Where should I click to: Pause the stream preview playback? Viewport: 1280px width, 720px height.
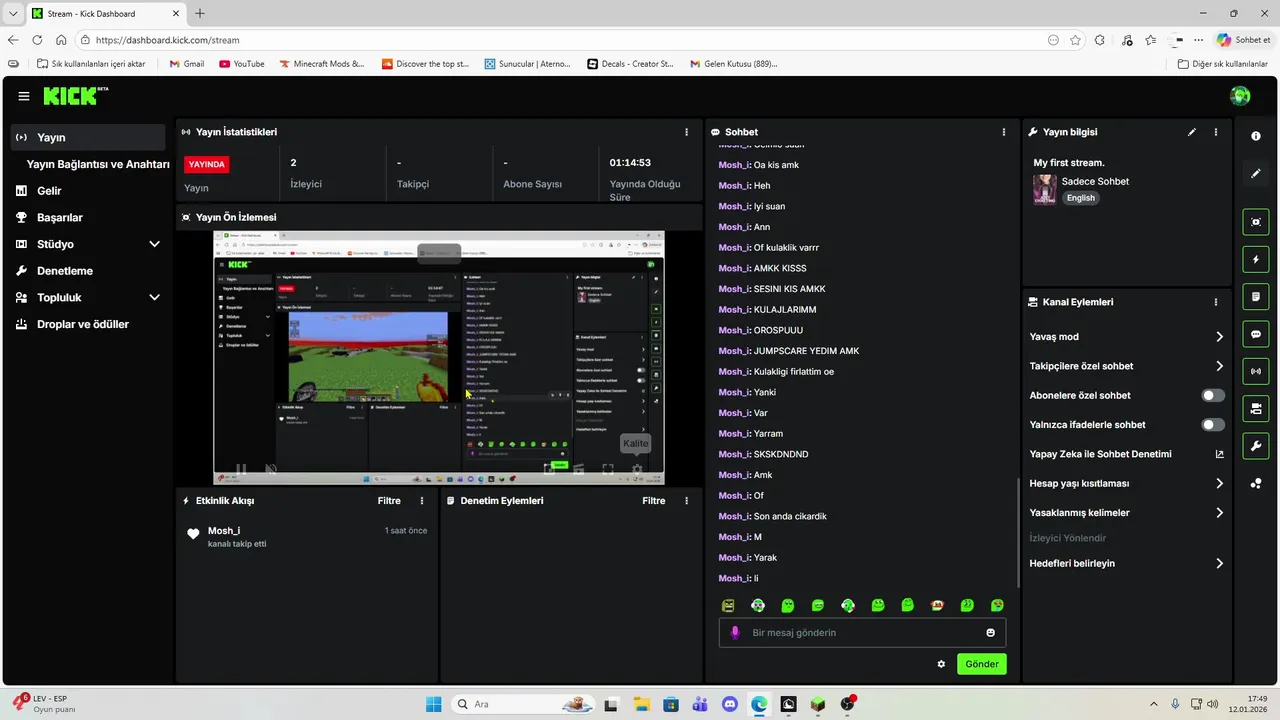[241, 469]
